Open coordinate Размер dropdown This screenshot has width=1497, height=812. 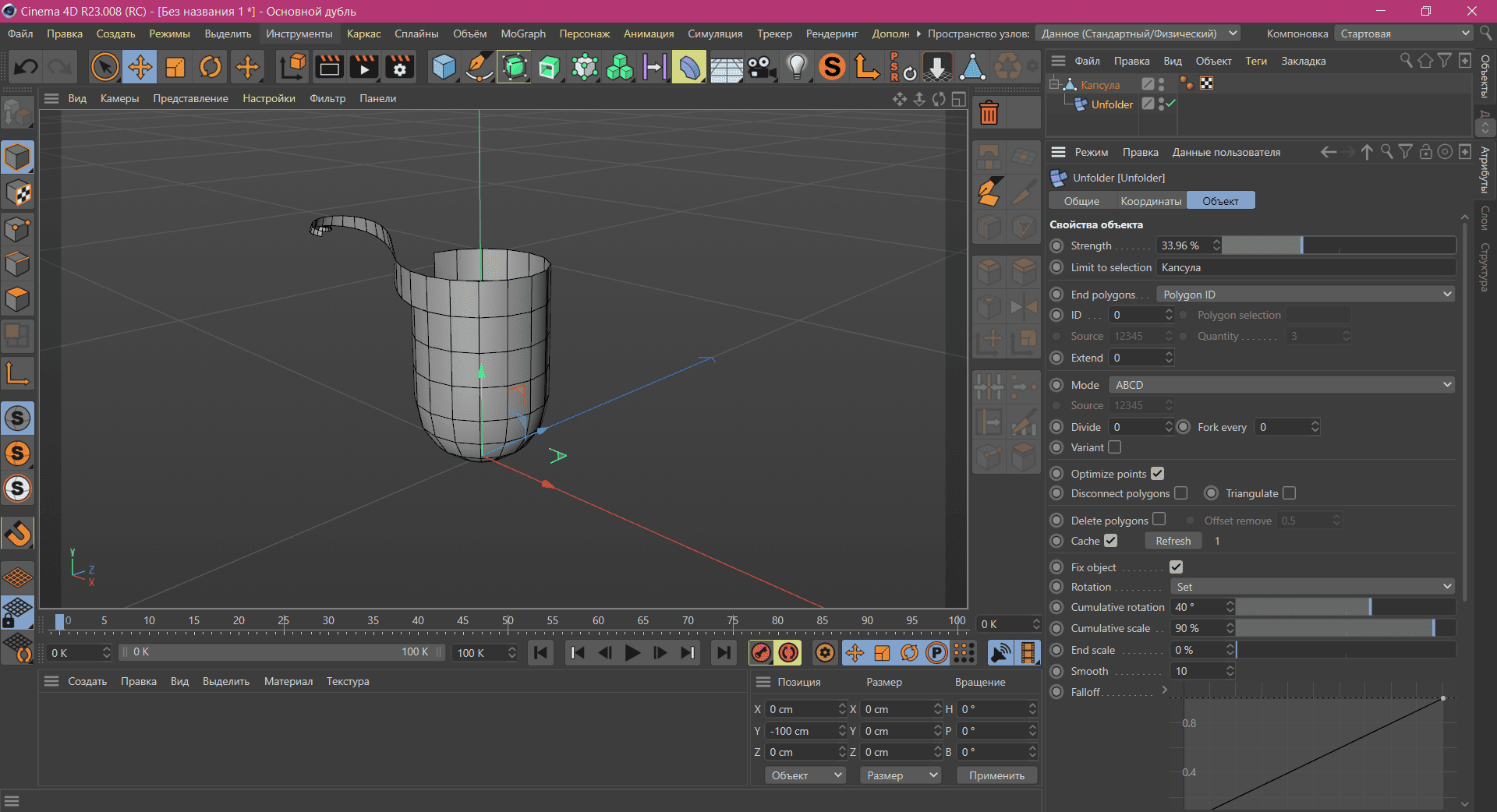[x=901, y=775]
